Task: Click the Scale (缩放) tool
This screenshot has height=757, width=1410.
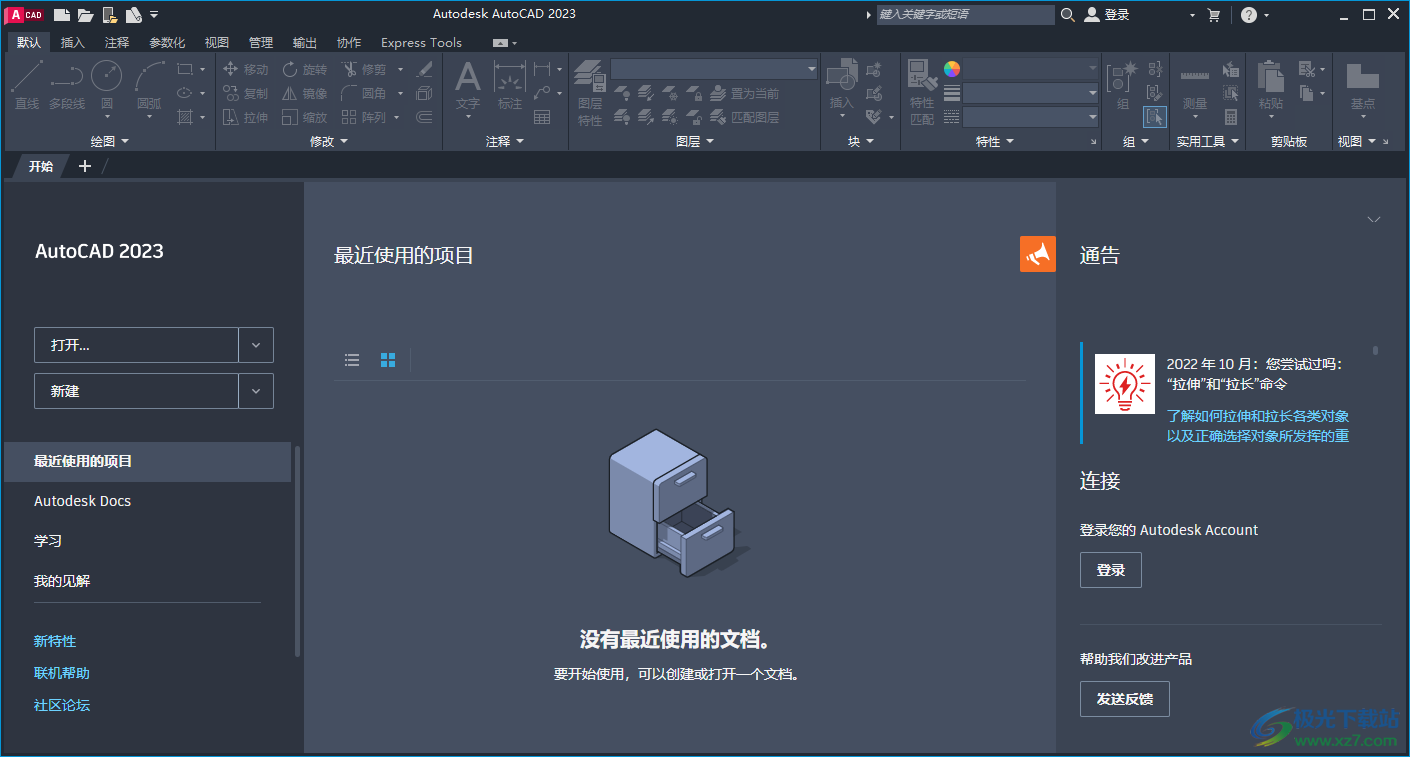Action: point(304,117)
